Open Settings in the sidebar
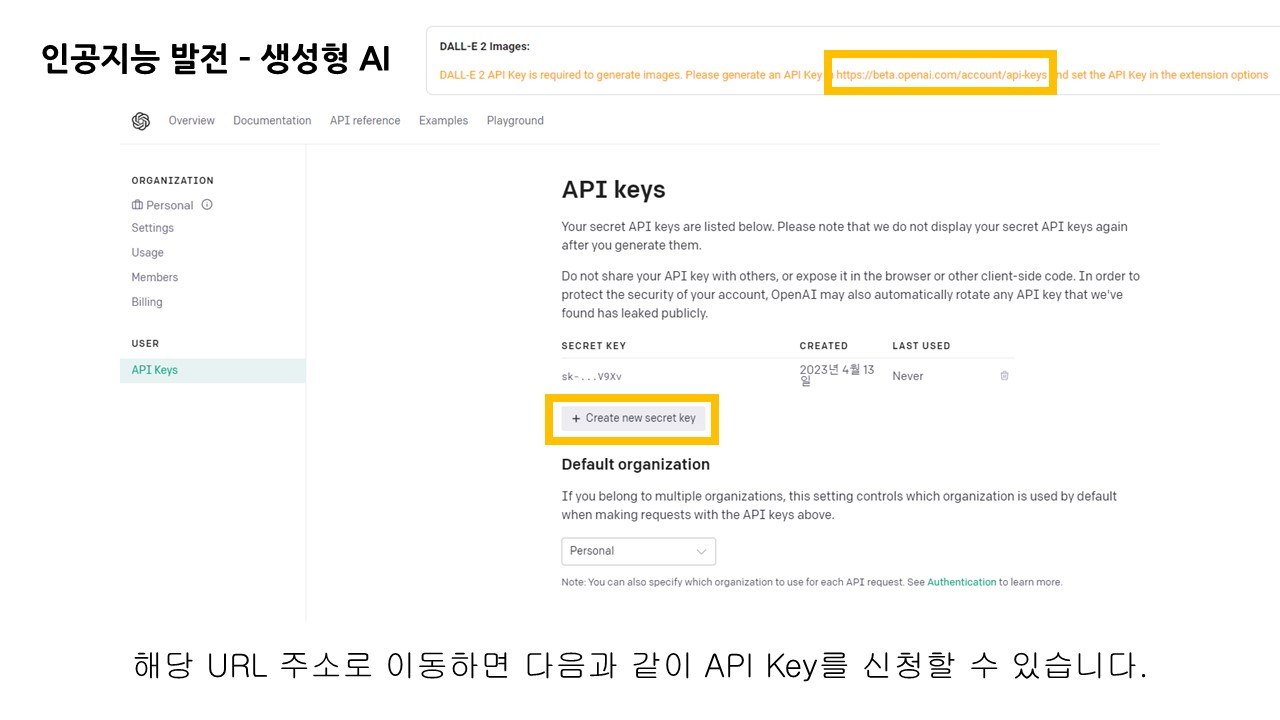1280x720 pixels. point(153,228)
